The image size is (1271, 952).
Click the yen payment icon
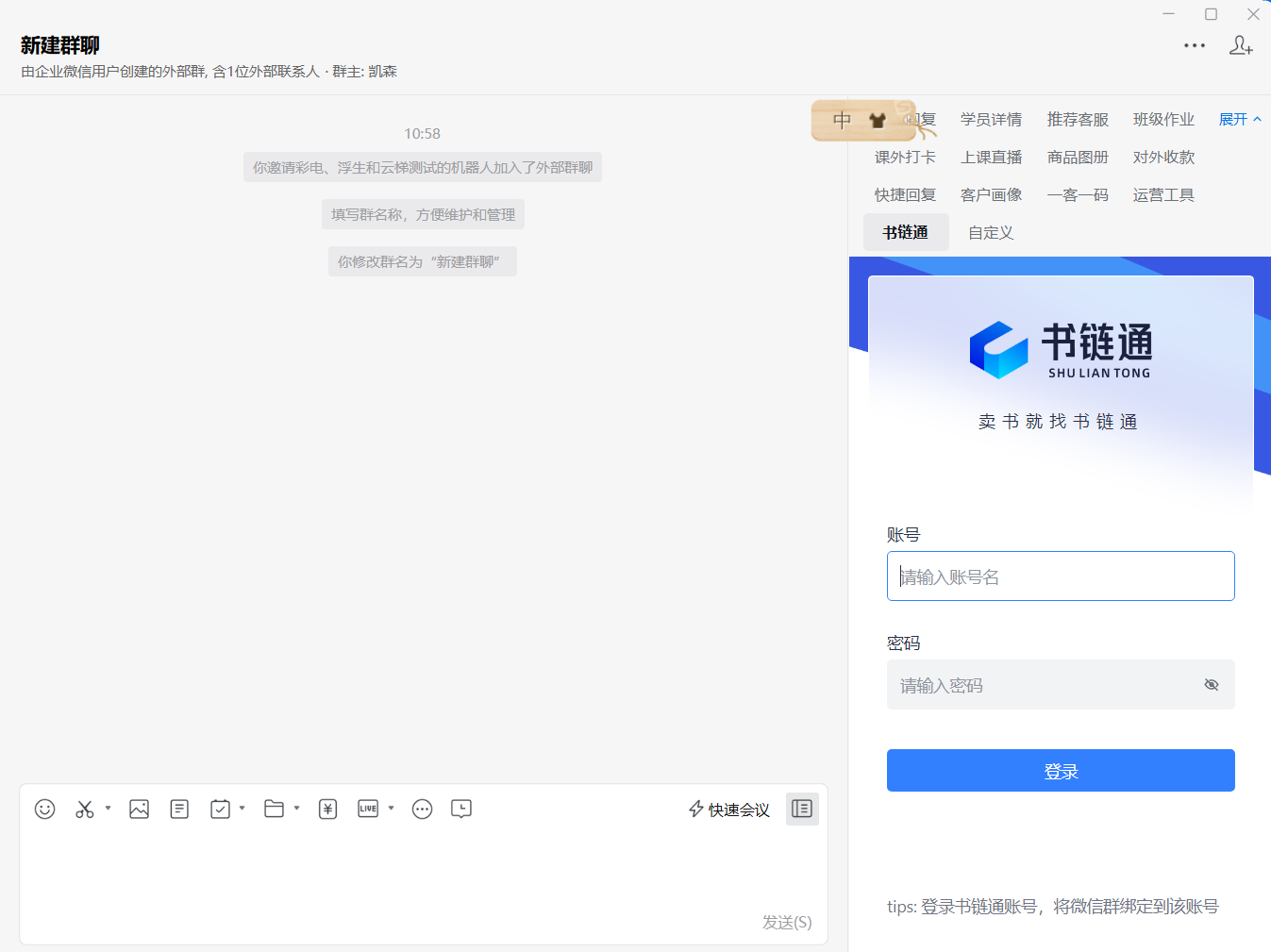coord(327,809)
